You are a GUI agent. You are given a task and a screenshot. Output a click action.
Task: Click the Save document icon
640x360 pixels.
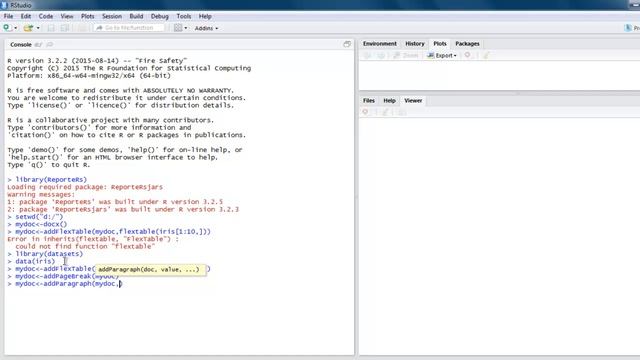click(x=51, y=28)
